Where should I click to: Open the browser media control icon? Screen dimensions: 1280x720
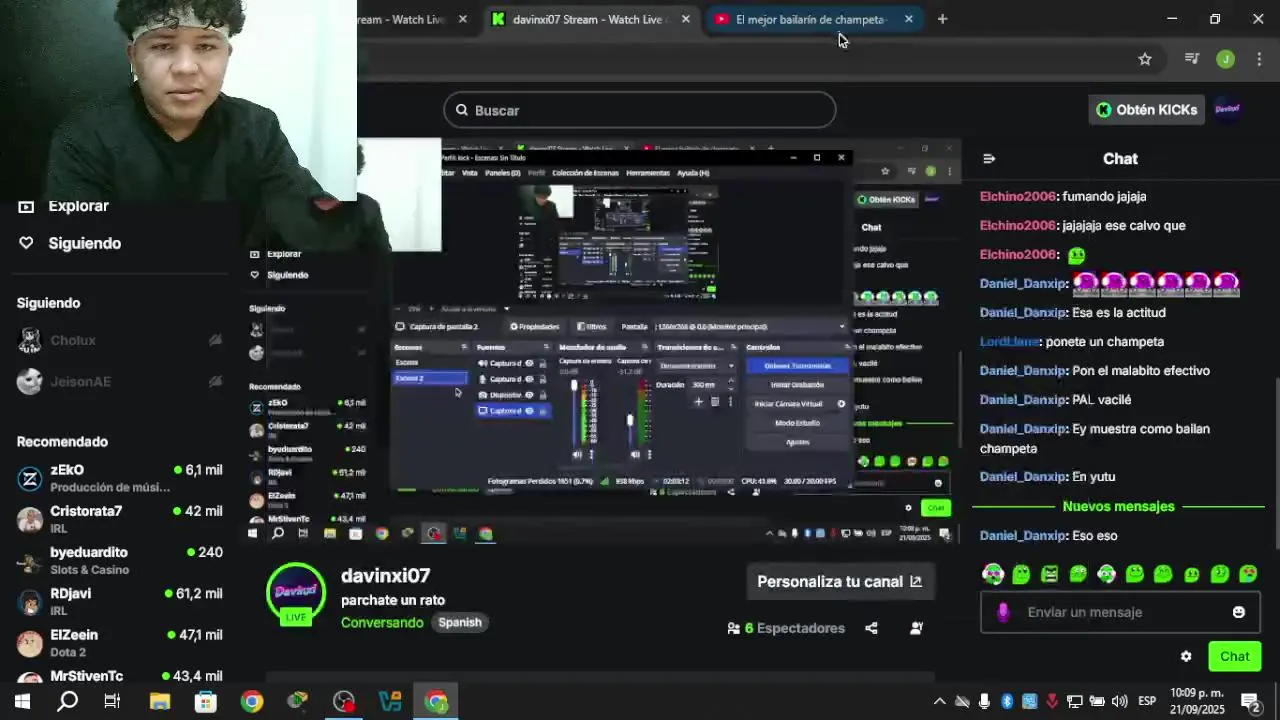[1192, 59]
